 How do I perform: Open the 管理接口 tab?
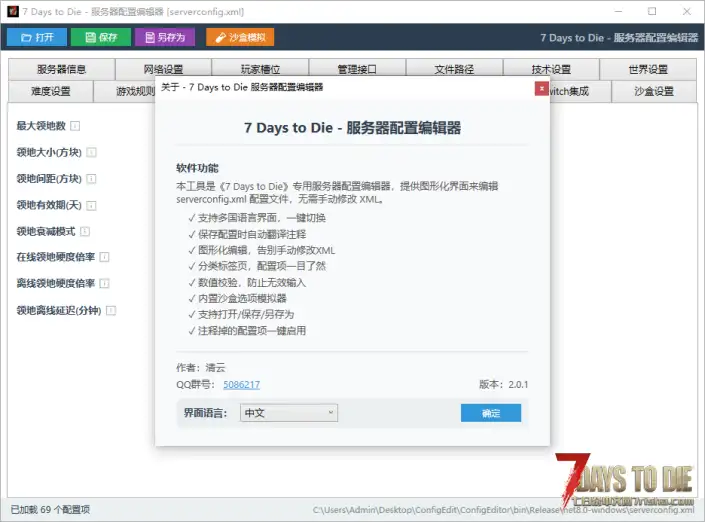point(357,69)
